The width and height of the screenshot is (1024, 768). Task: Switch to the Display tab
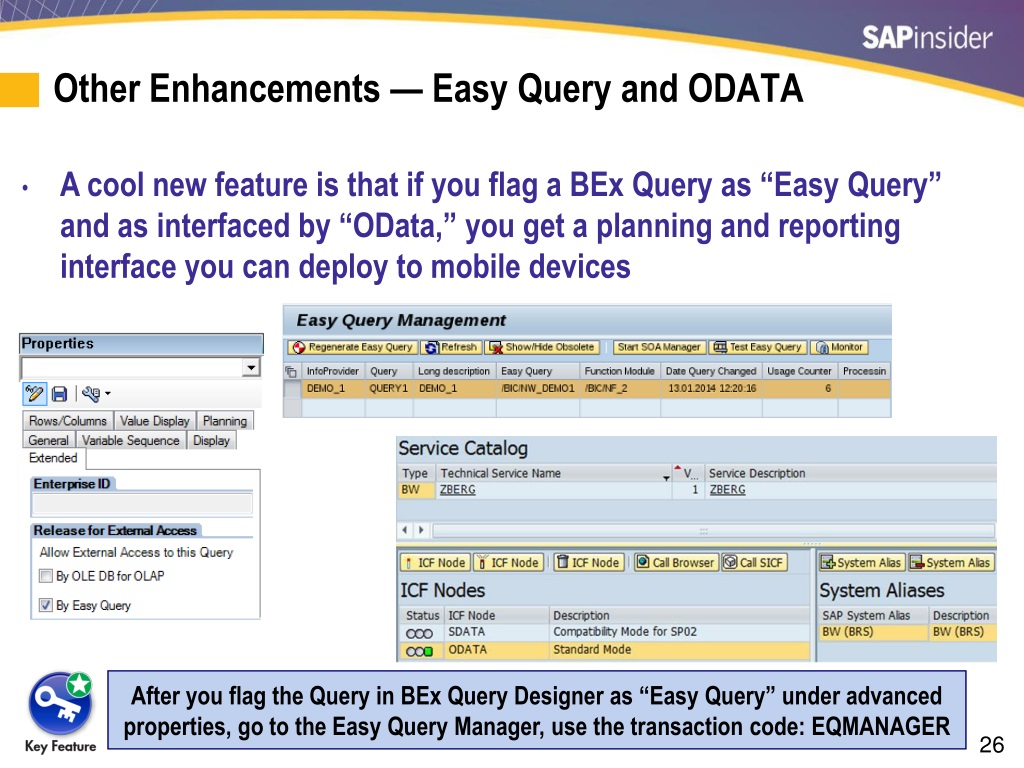click(212, 441)
